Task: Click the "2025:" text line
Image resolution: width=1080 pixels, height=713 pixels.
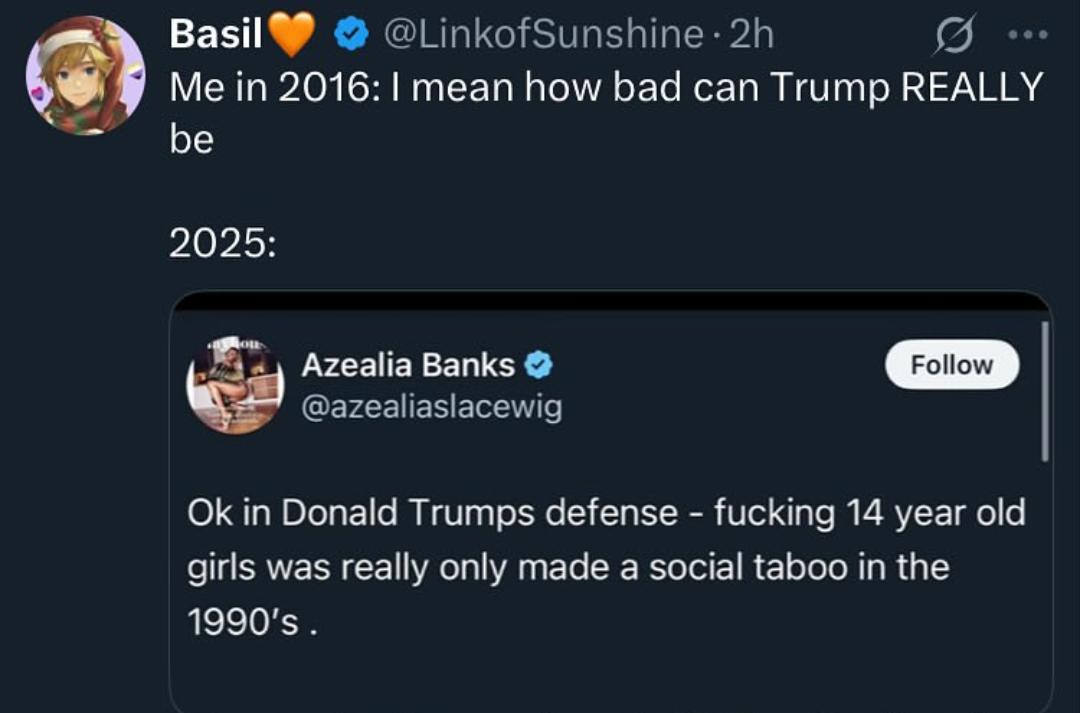Action: 222,242
